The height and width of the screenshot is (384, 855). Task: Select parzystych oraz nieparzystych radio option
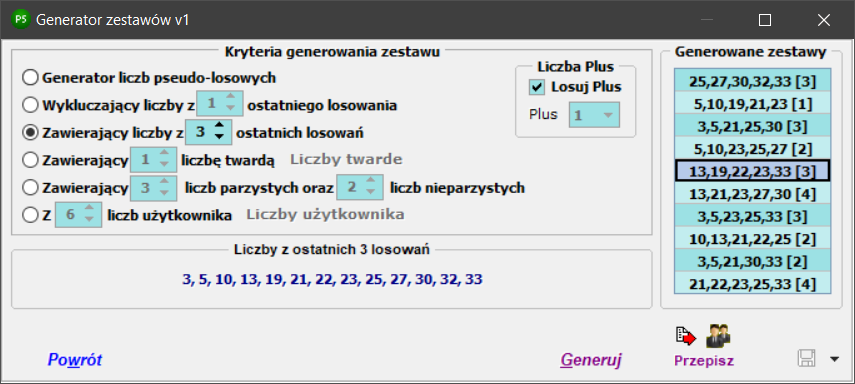[30, 188]
